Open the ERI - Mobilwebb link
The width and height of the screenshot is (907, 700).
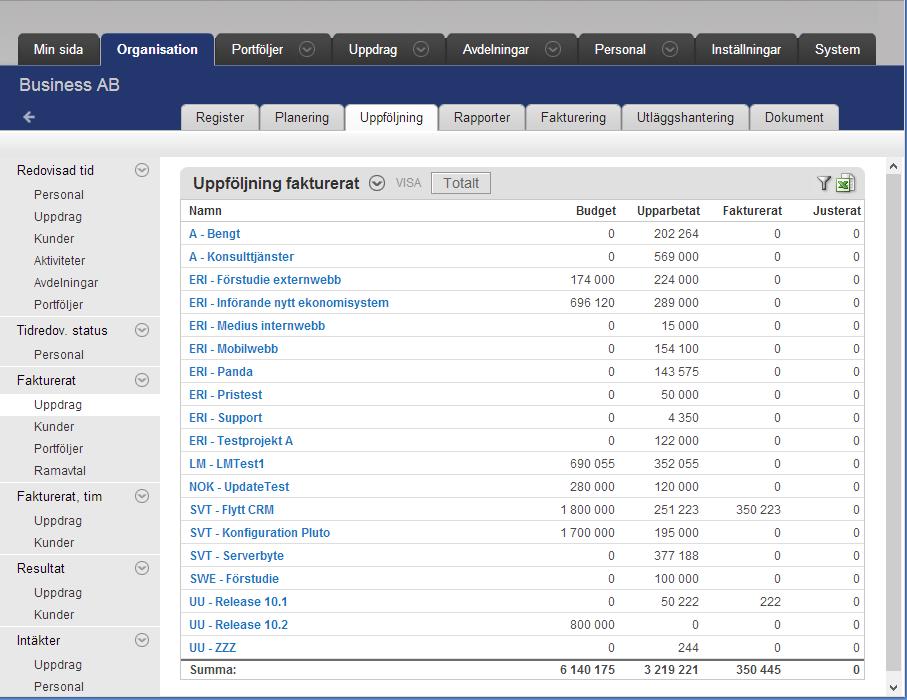coord(234,349)
